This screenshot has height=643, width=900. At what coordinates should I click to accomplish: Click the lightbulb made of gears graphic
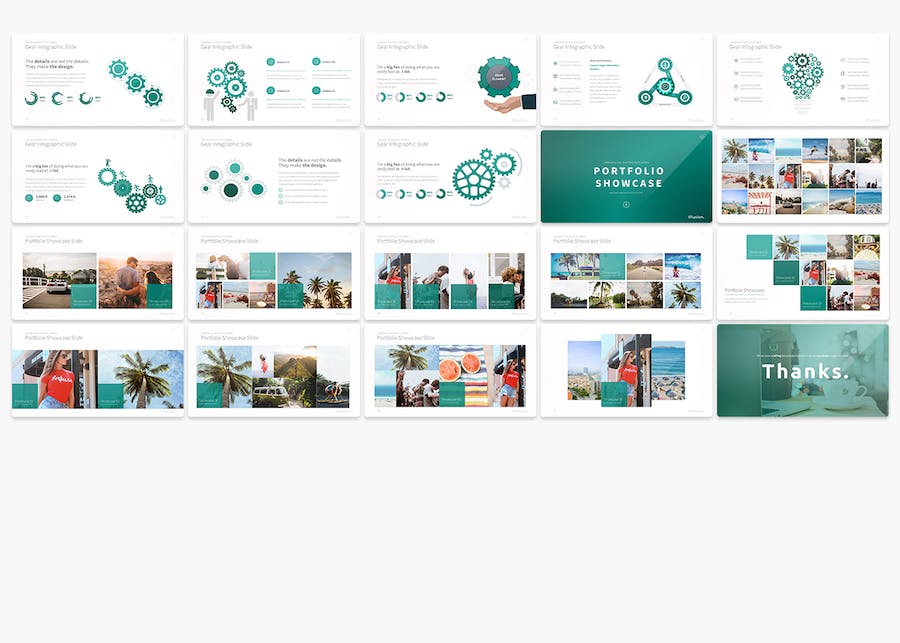802,76
